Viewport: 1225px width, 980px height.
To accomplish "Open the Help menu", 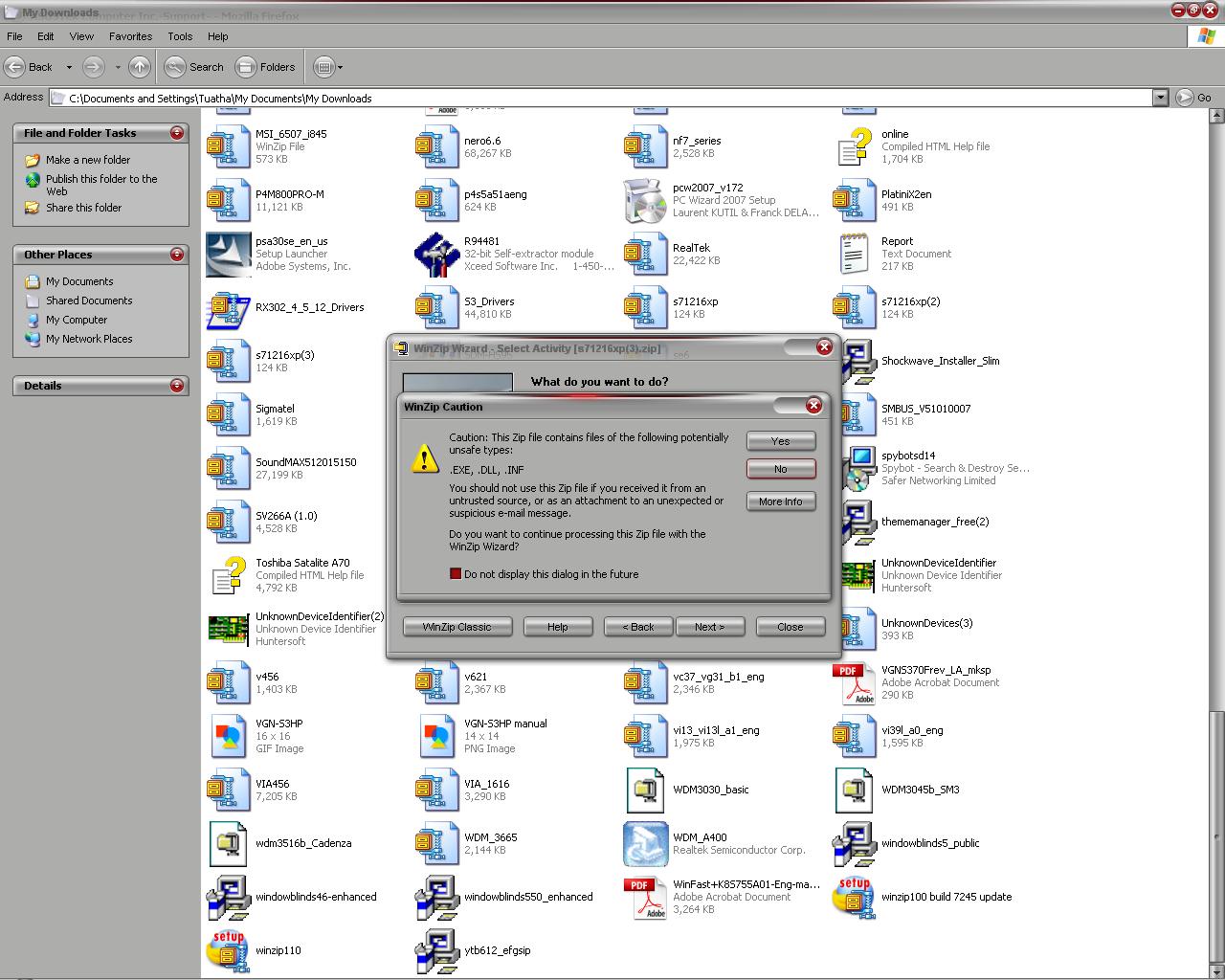I will tap(218, 36).
